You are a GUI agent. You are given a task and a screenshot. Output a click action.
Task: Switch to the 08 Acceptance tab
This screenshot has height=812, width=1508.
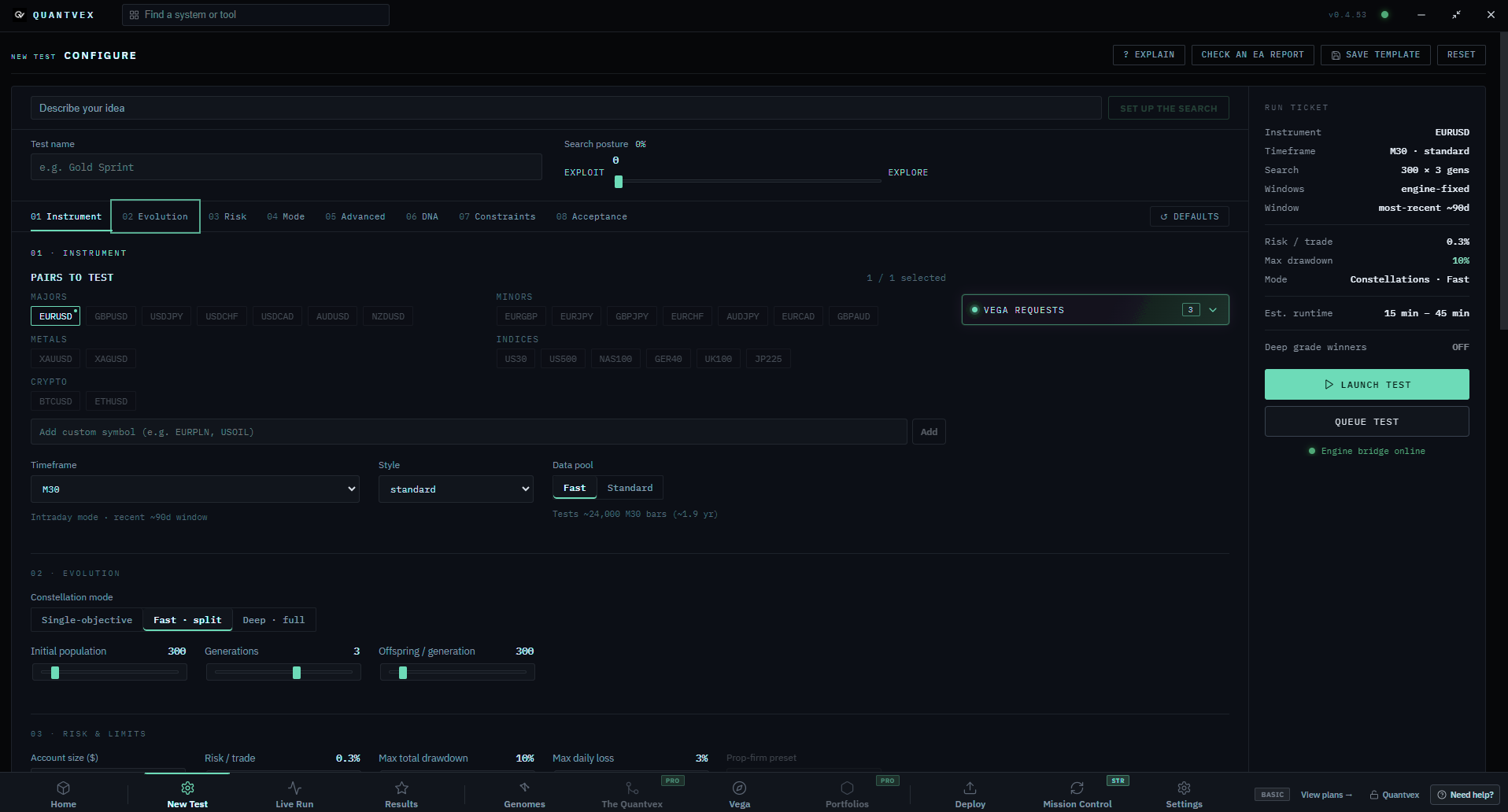coord(592,216)
